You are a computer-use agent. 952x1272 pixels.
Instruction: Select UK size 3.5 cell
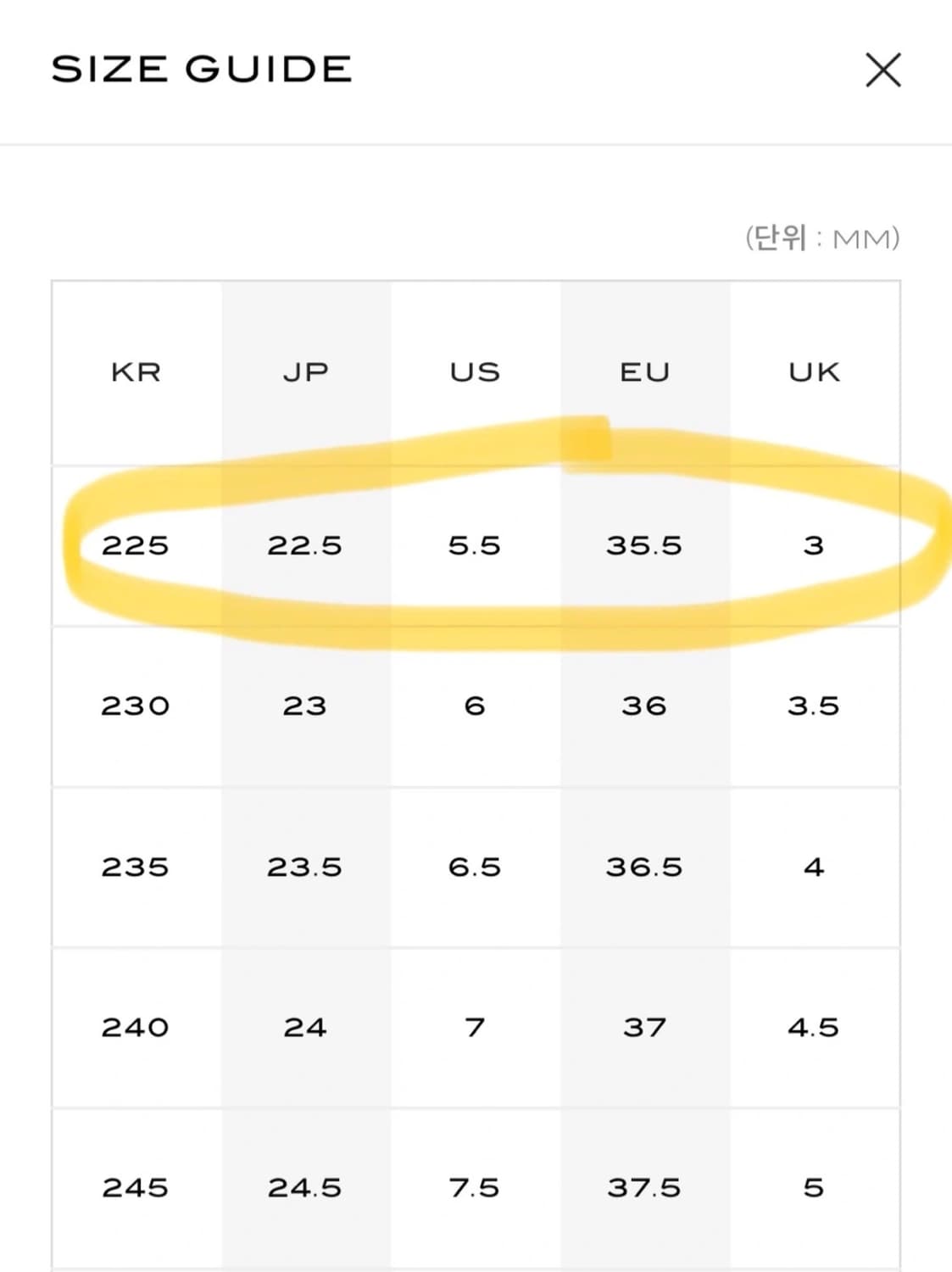(x=814, y=706)
